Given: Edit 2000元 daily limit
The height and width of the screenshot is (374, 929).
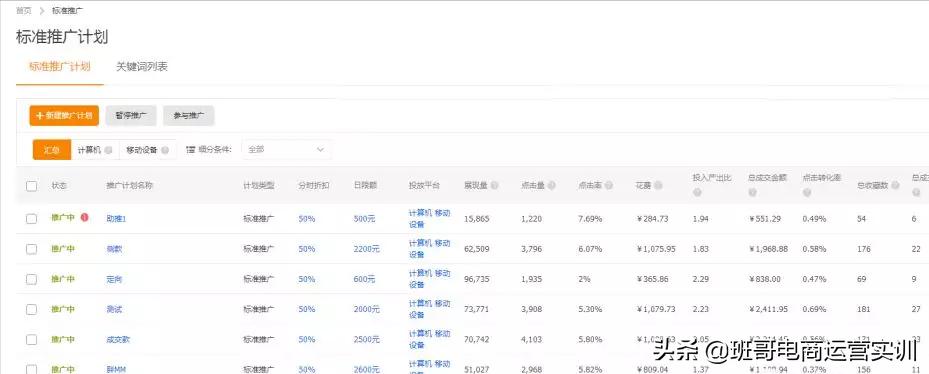Looking at the screenshot, I should pos(367,309).
